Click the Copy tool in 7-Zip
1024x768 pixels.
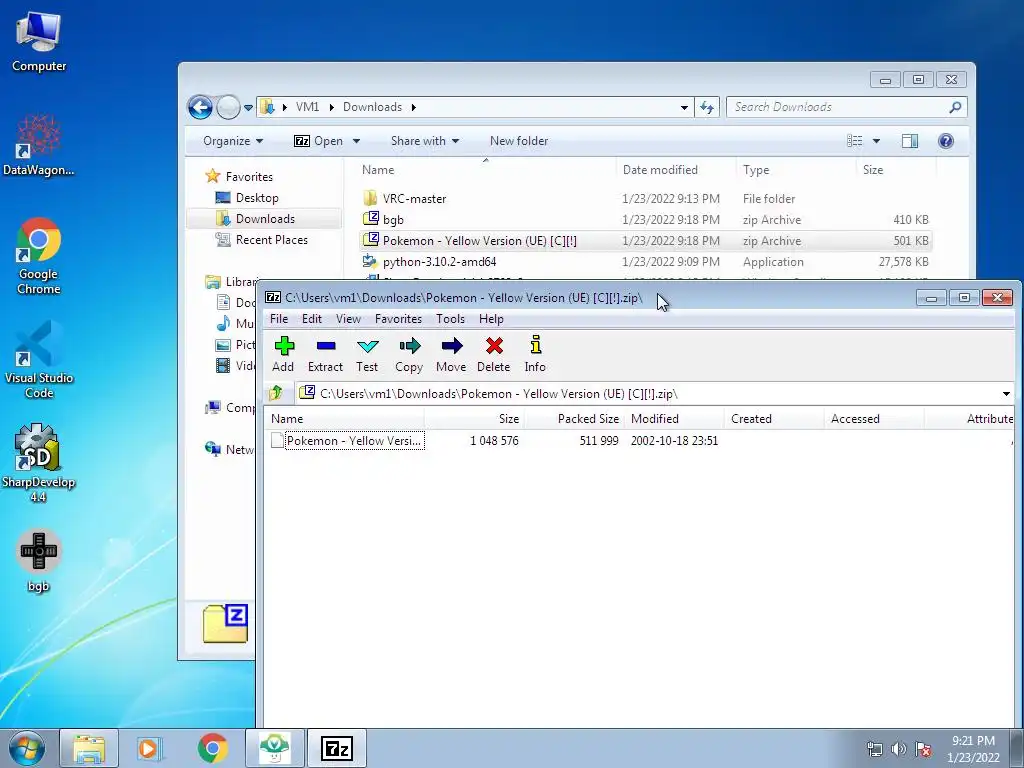coord(409,354)
